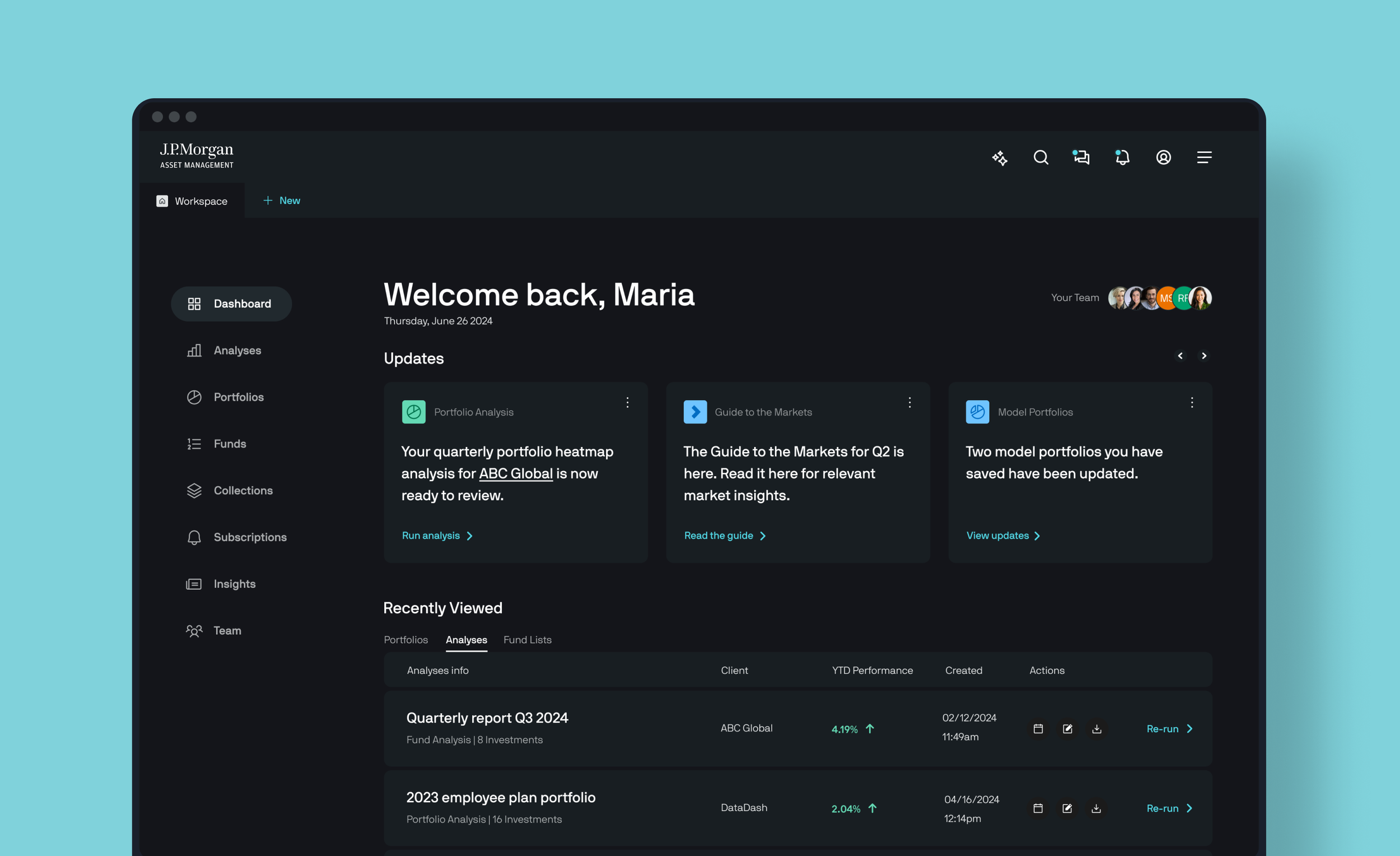The height and width of the screenshot is (856, 1400).
Task: Download the 2023 employee plan portfolio
Action: (x=1096, y=808)
